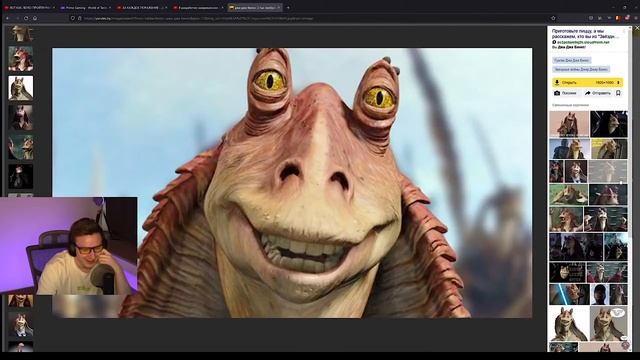
Task: Select the dark left strip thumbnail below the highlighted one
Action: point(20,118)
